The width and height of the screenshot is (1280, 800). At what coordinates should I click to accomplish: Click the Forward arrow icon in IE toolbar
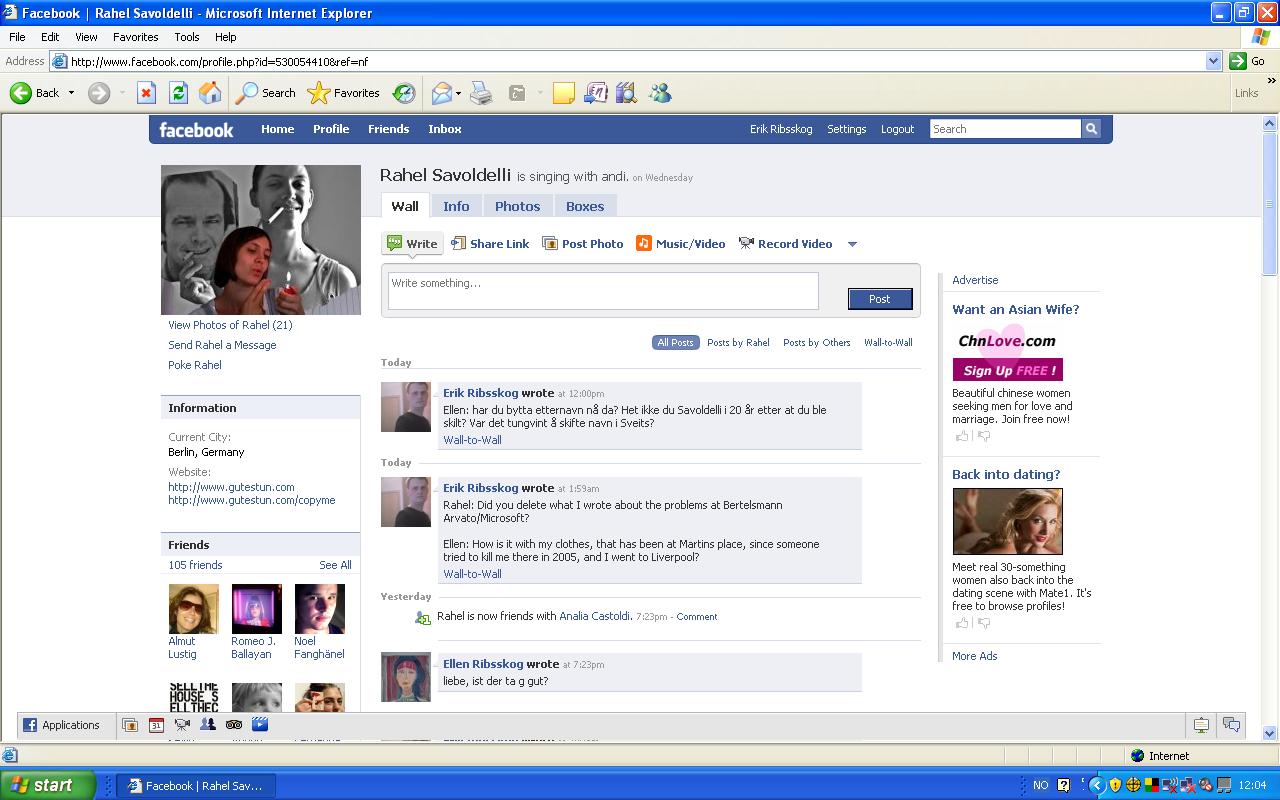pos(98,93)
